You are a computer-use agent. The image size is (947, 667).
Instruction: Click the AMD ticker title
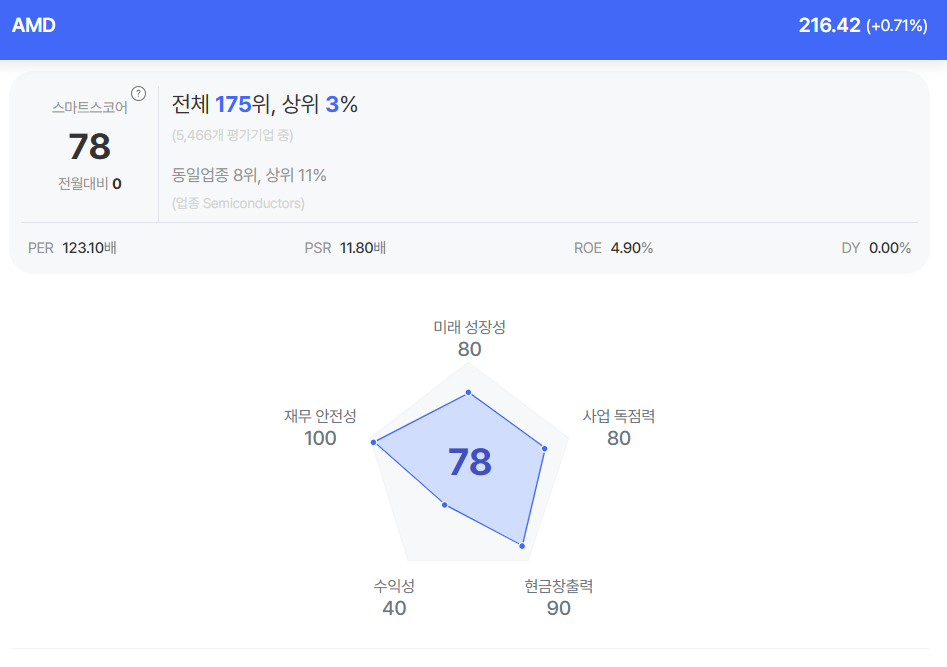pyautogui.click(x=34, y=26)
